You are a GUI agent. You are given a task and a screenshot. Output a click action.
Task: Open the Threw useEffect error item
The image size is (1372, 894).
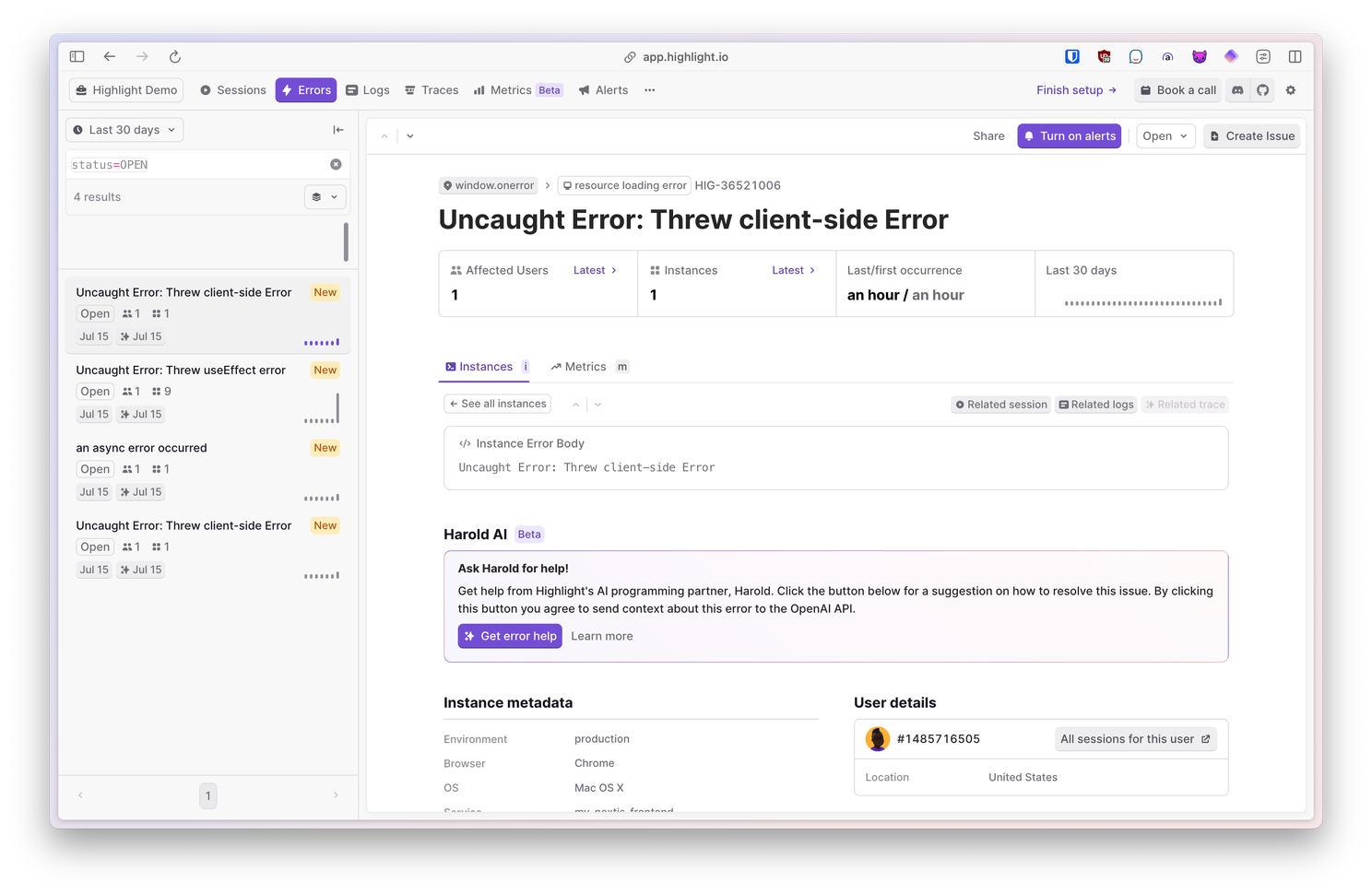207,392
